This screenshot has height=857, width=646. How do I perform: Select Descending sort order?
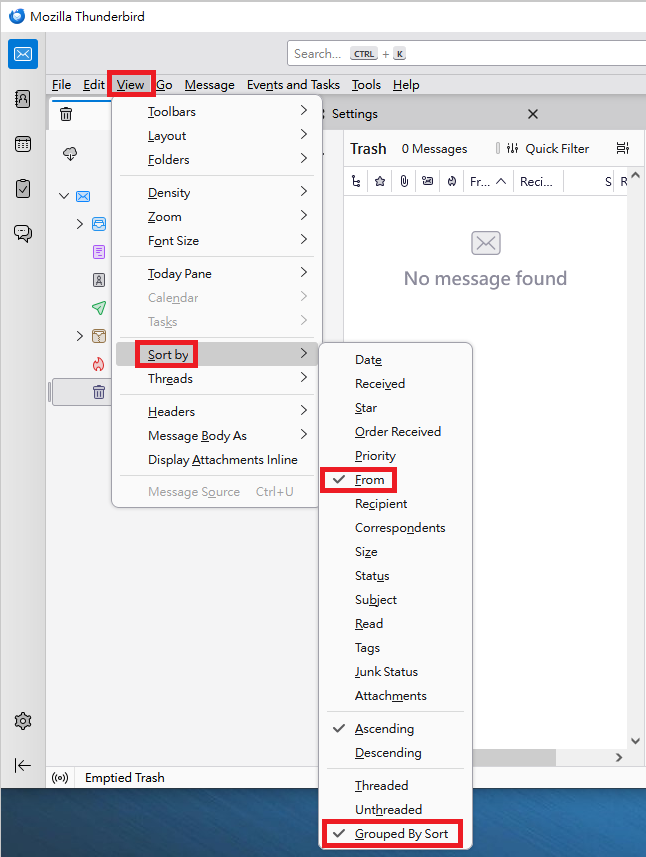point(396,753)
